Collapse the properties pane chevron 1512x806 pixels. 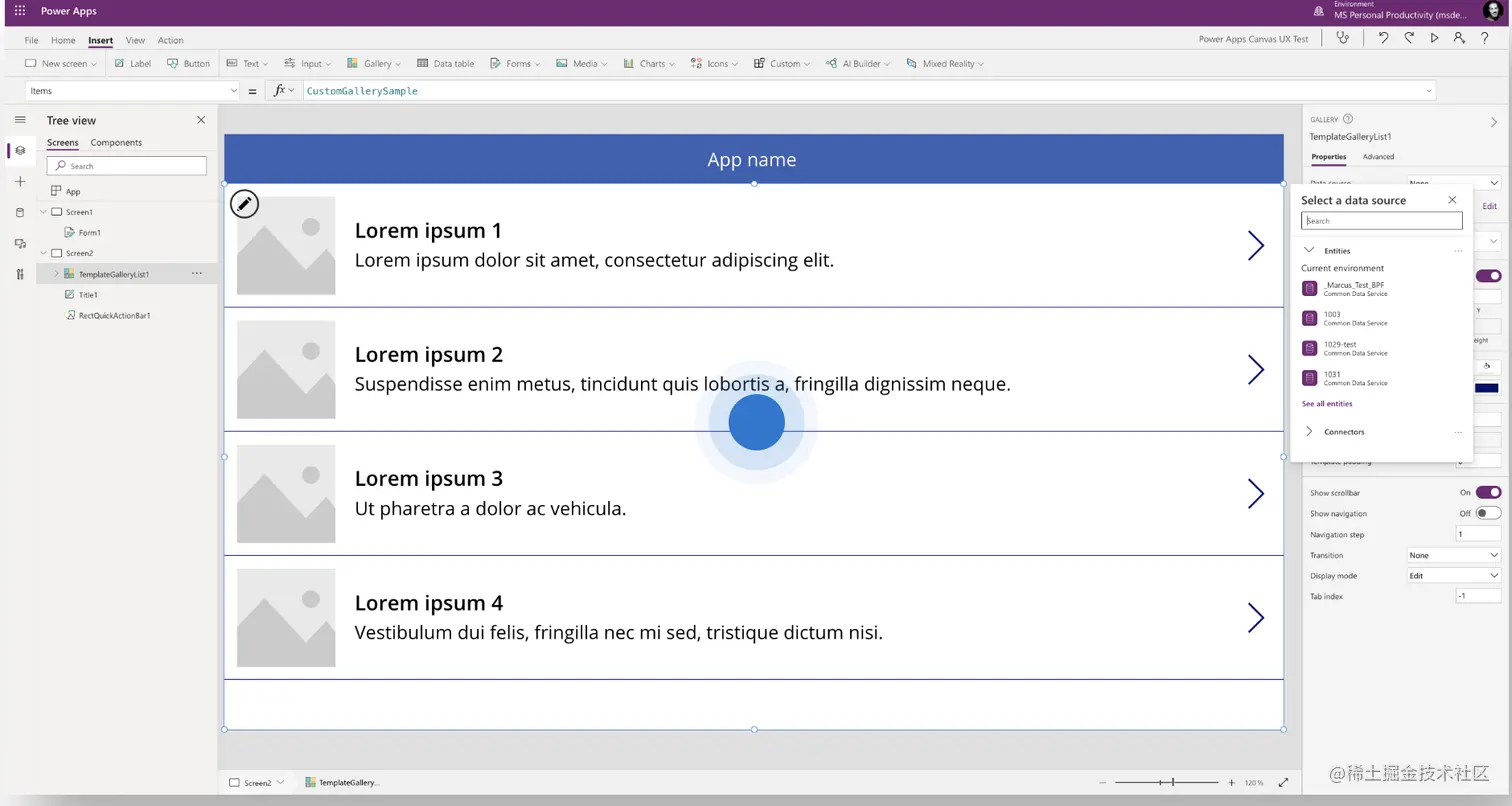pyautogui.click(x=1494, y=122)
